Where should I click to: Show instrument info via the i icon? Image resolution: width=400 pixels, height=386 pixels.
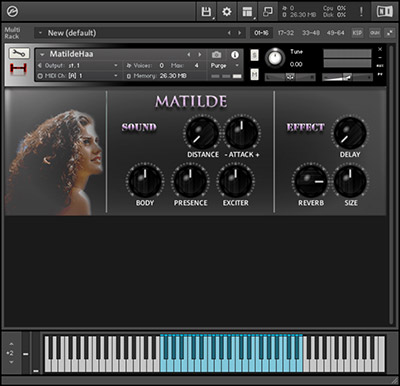[235, 55]
